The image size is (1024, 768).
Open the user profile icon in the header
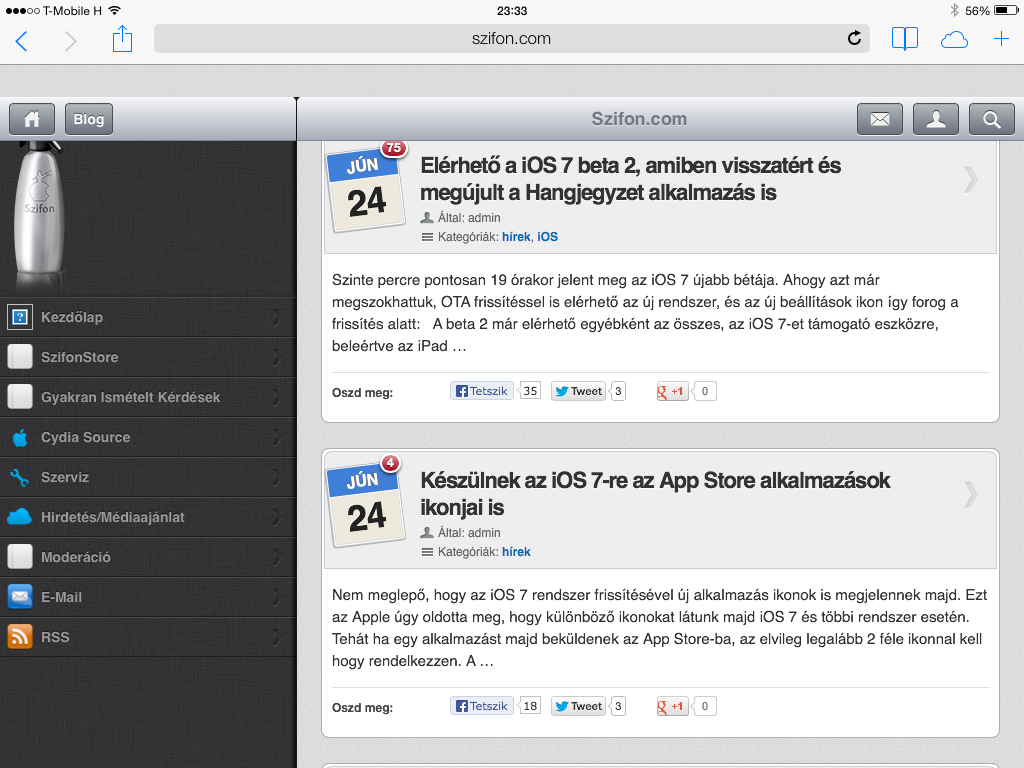pyautogui.click(x=936, y=119)
